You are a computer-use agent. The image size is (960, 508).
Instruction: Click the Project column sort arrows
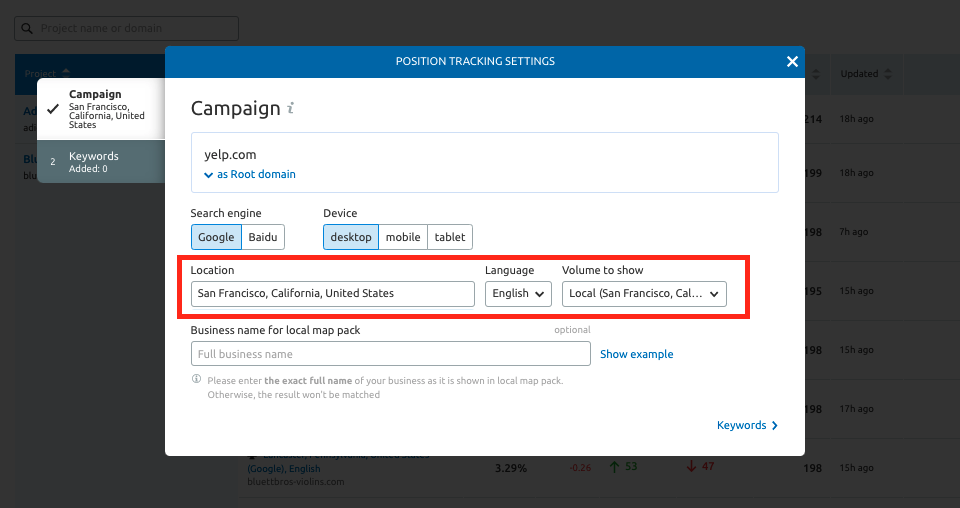coord(66,73)
